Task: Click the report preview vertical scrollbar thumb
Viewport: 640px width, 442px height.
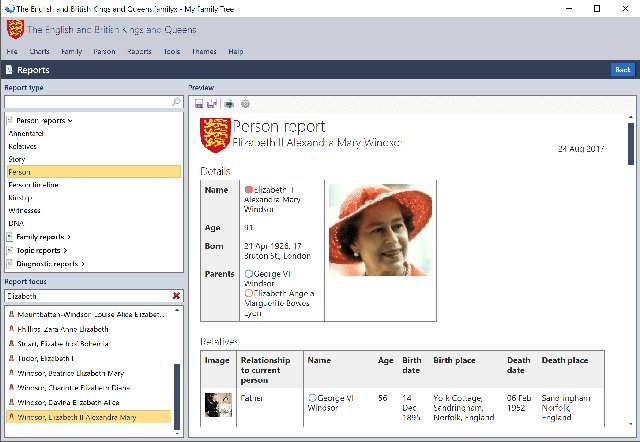Action: coord(631,144)
